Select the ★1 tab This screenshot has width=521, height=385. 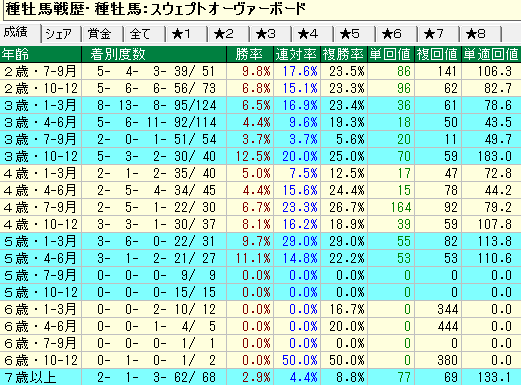tap(186, 34)
